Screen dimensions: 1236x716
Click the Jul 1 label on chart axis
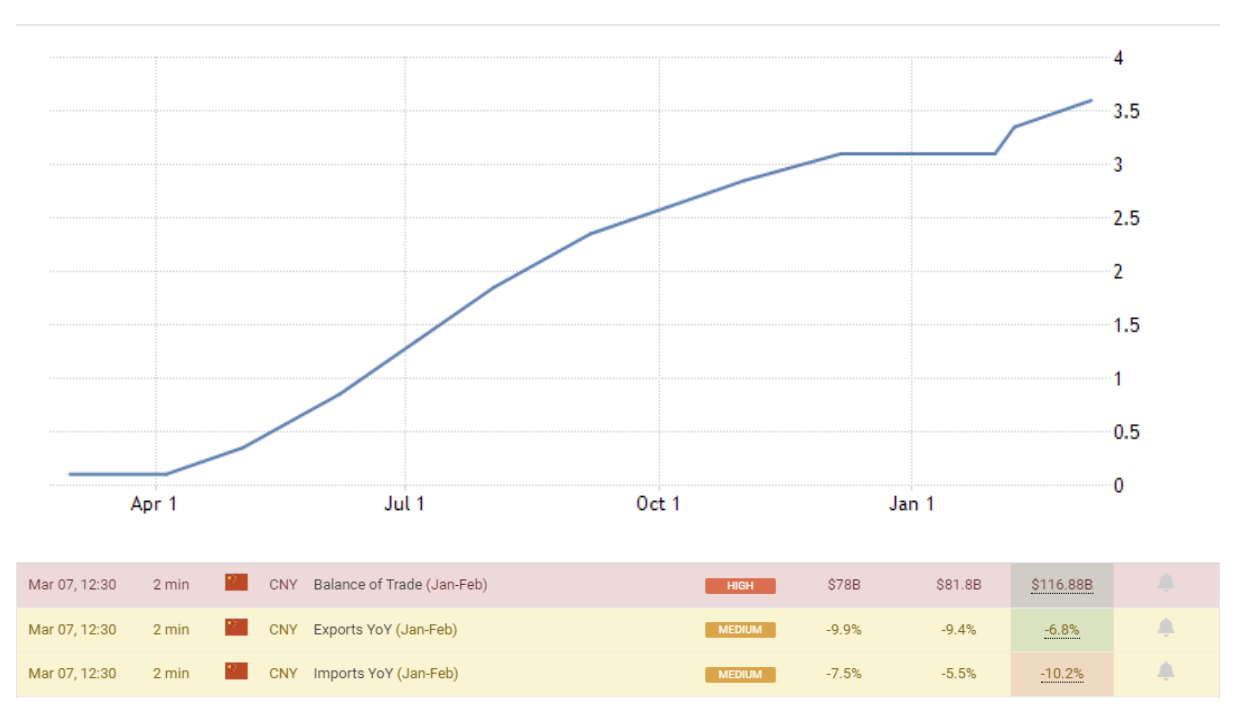[x=404, y=504]
